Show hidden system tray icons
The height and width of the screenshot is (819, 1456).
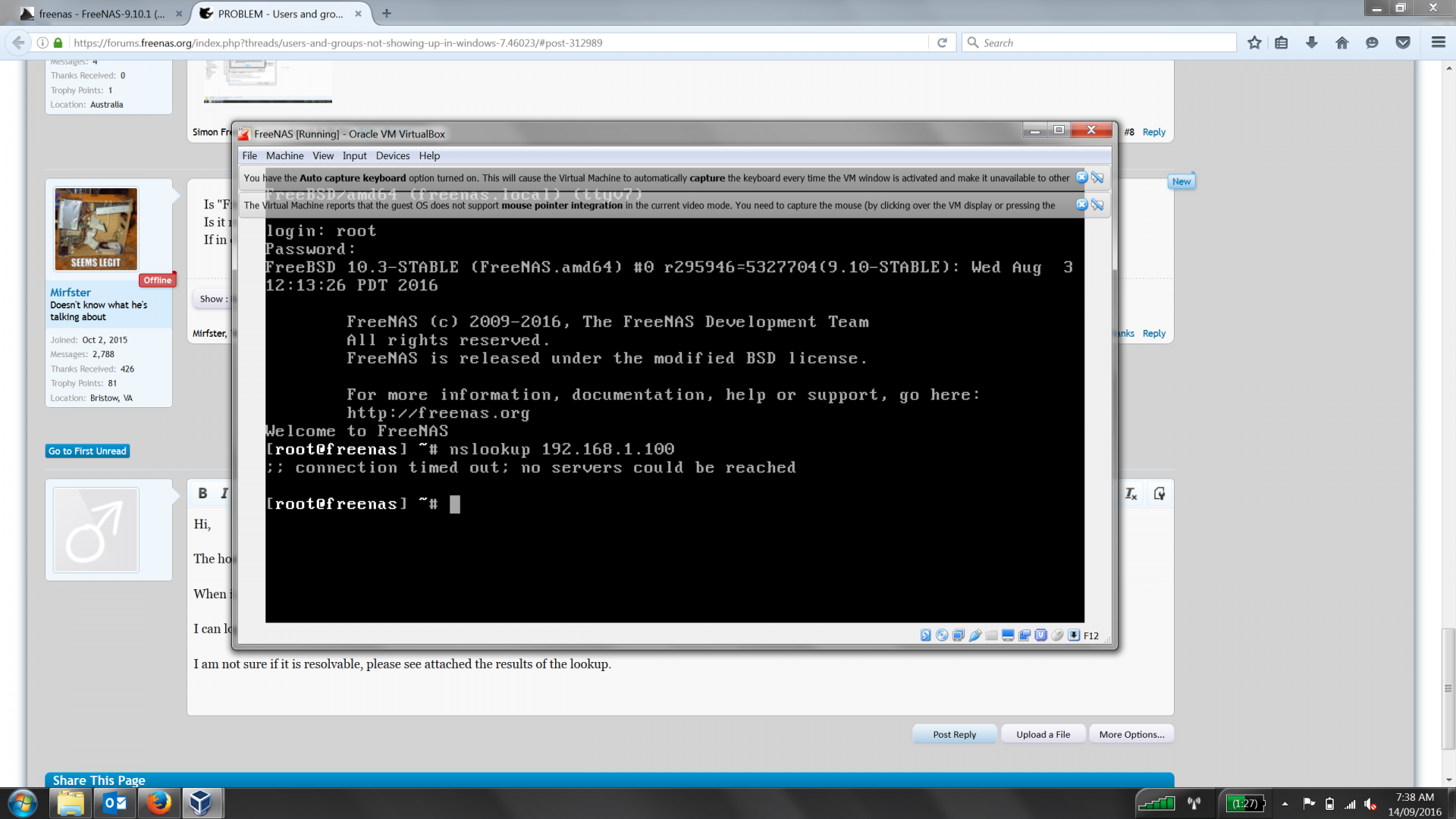(1285, 804)
